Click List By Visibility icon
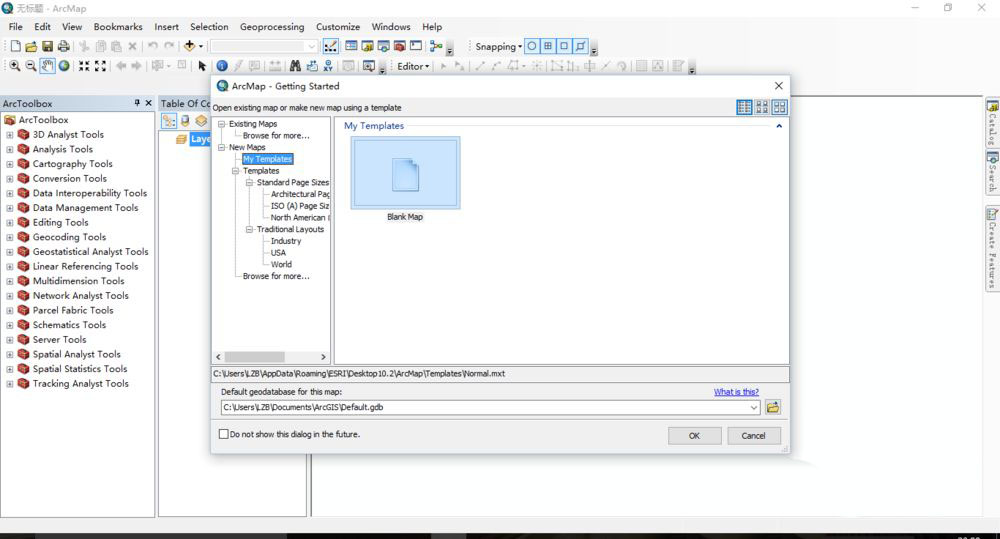The image size is (1000, 539). coord(202,121)
